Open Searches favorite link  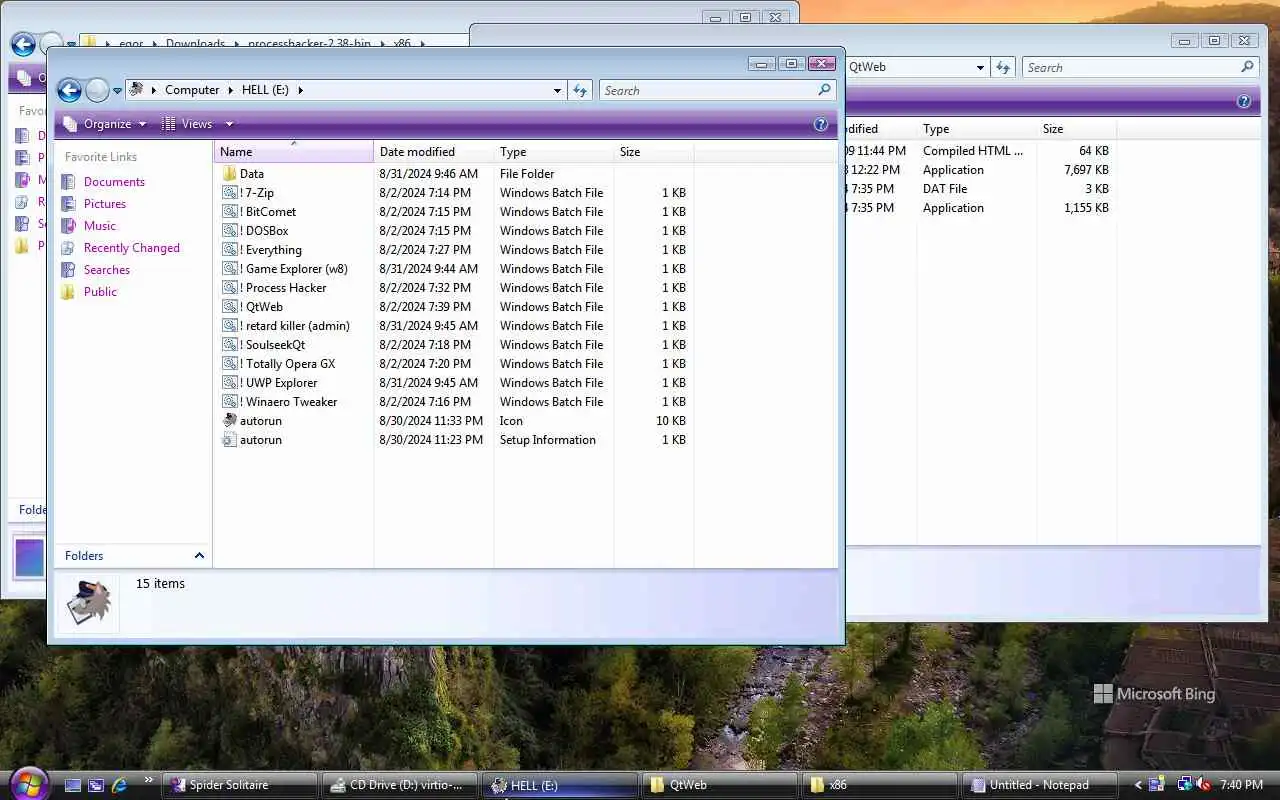click(107, 270)
